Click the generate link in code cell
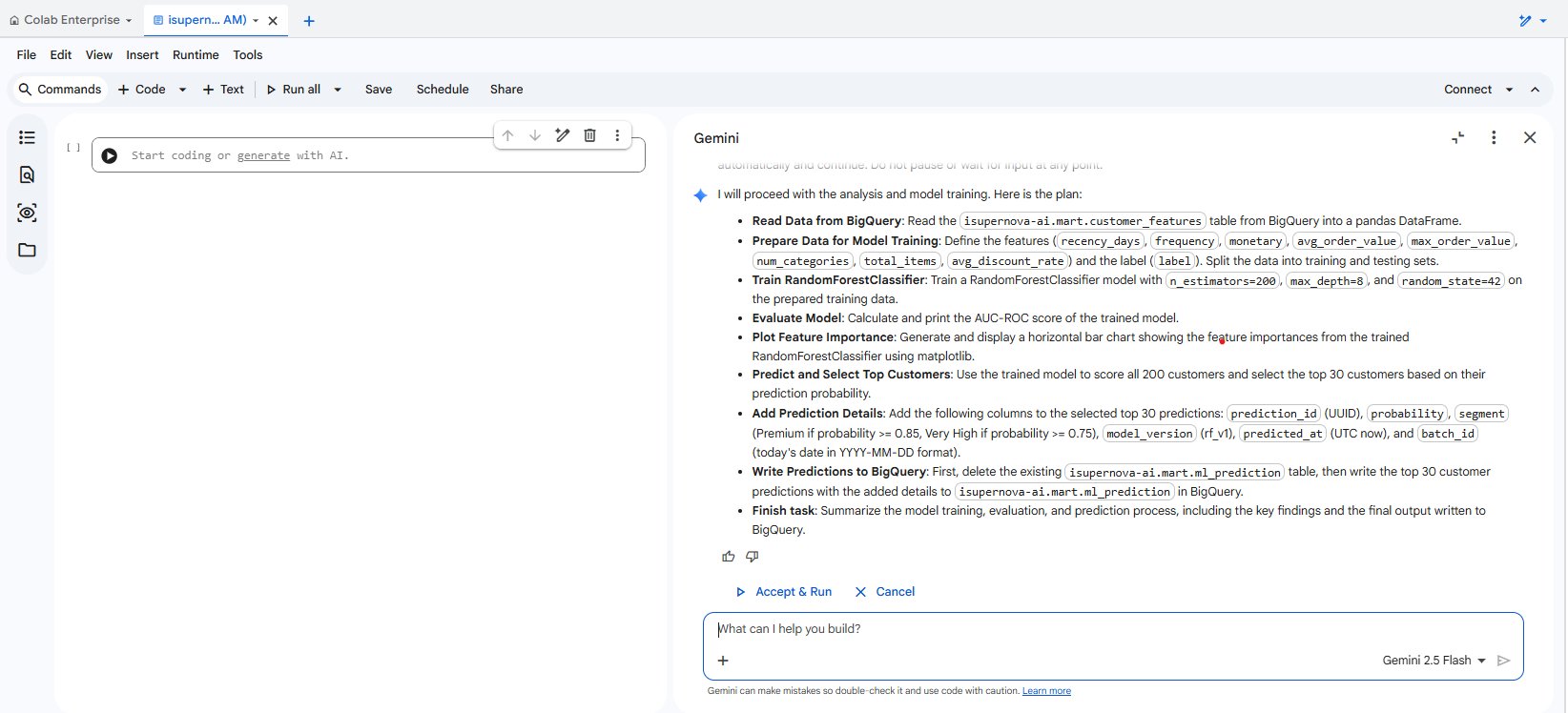1568x713 pixels. pos(263,155)
